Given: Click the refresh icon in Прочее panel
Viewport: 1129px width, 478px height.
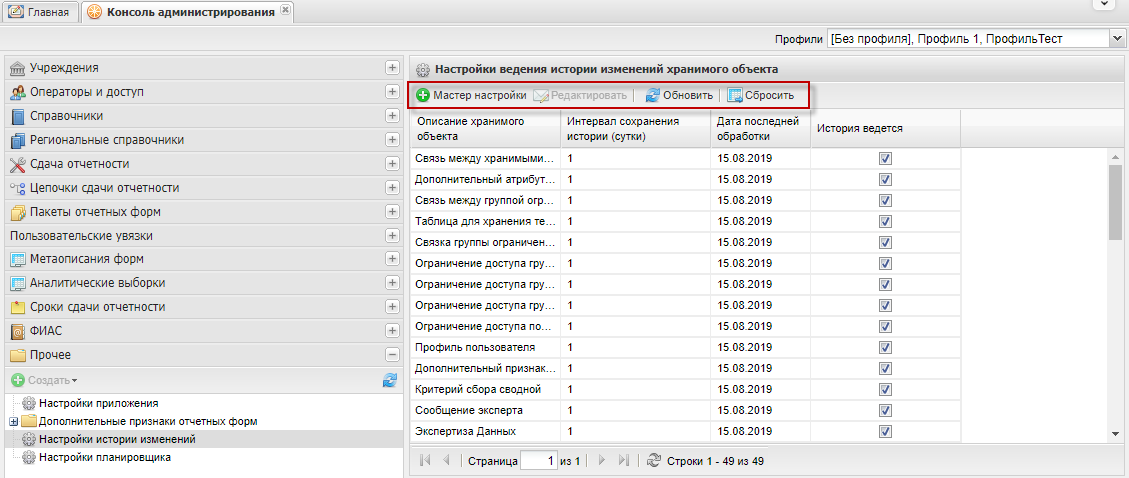Looking at the screenshot, I should (390, 380).
